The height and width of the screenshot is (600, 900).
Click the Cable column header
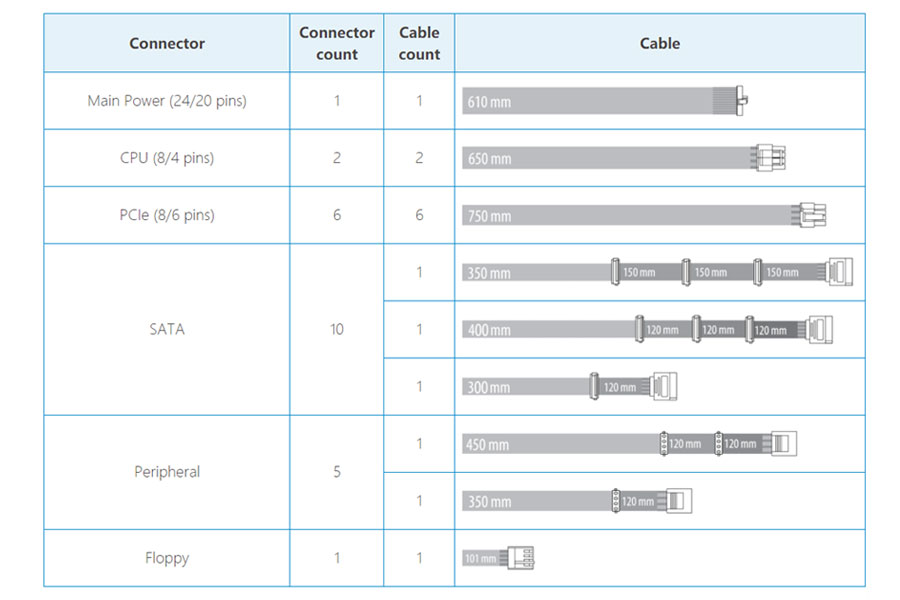click(660, 44)
